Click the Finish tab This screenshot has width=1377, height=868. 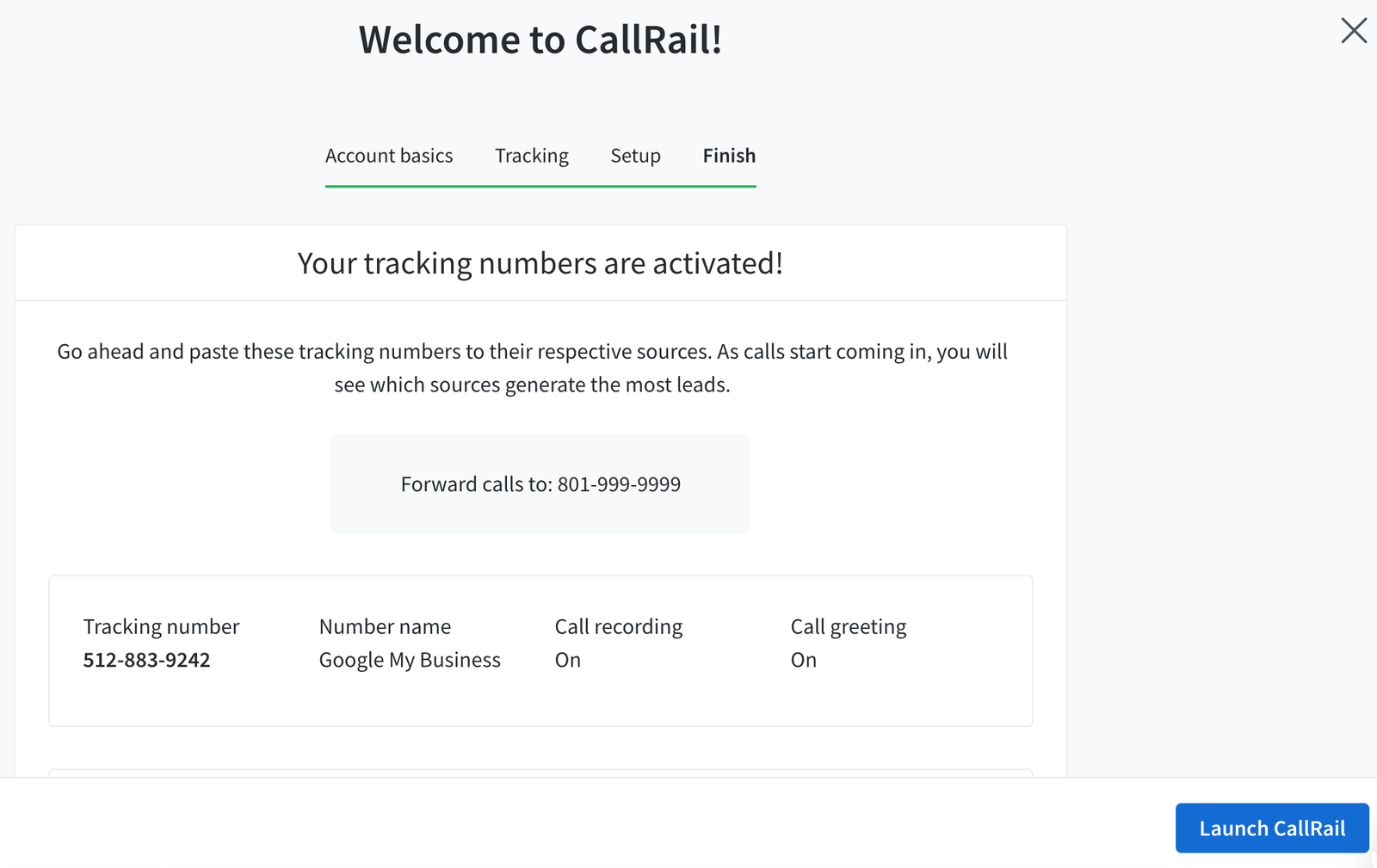point(729,156)
